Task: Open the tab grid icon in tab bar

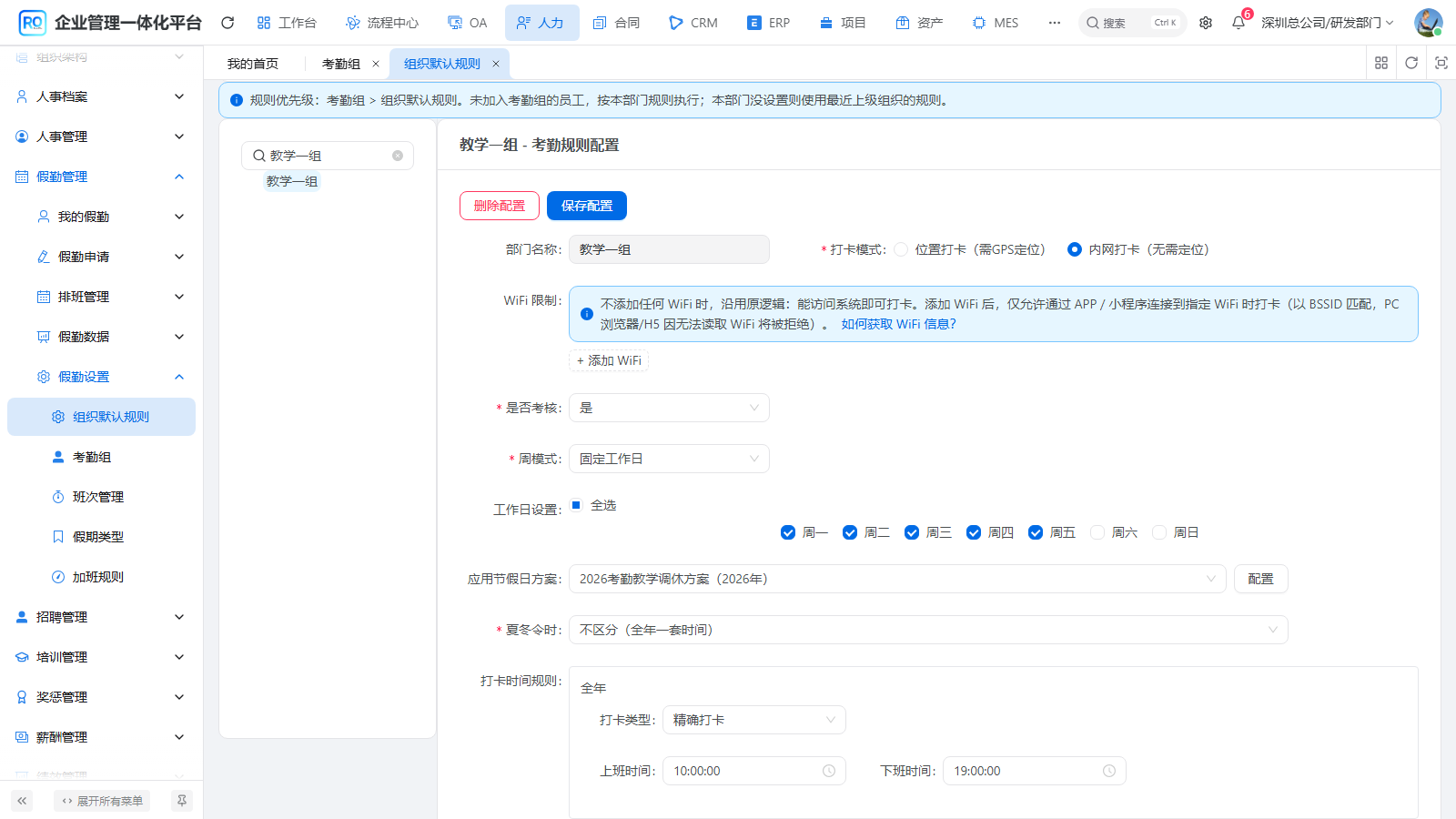Action: click(x=1381, y=63)
